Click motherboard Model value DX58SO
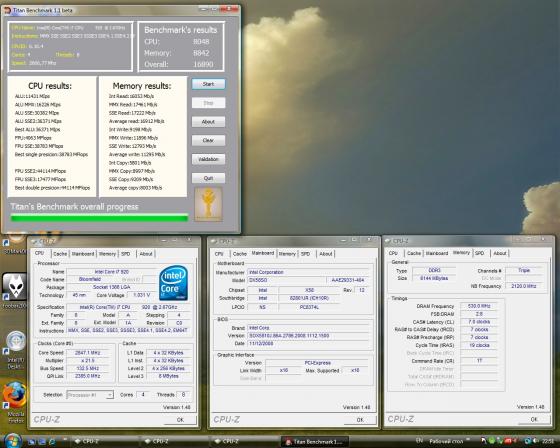This screenshot has height=448, width=560. 286,280
